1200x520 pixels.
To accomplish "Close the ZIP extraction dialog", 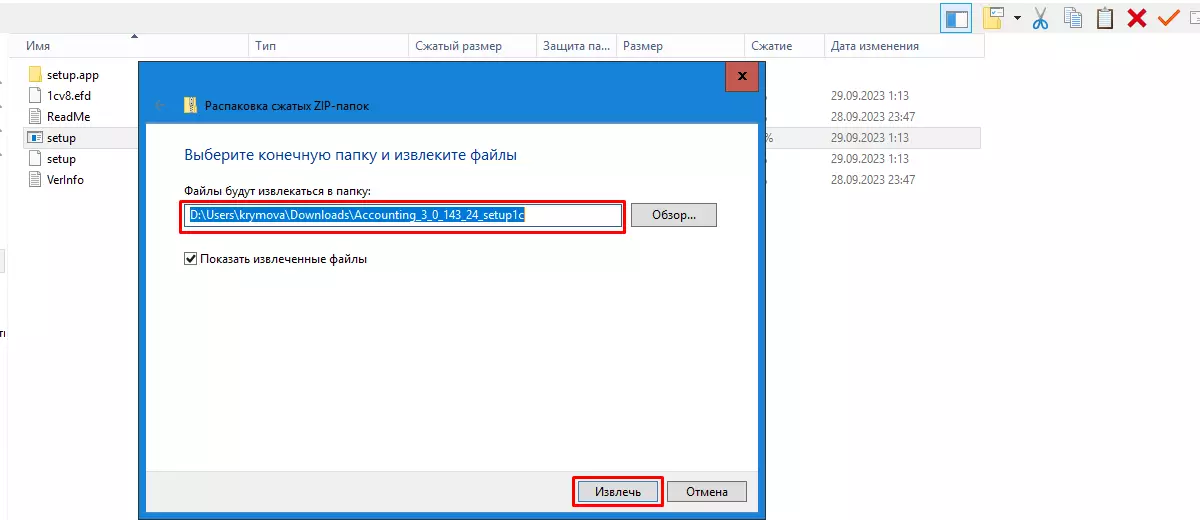I will tap(741, 76).
